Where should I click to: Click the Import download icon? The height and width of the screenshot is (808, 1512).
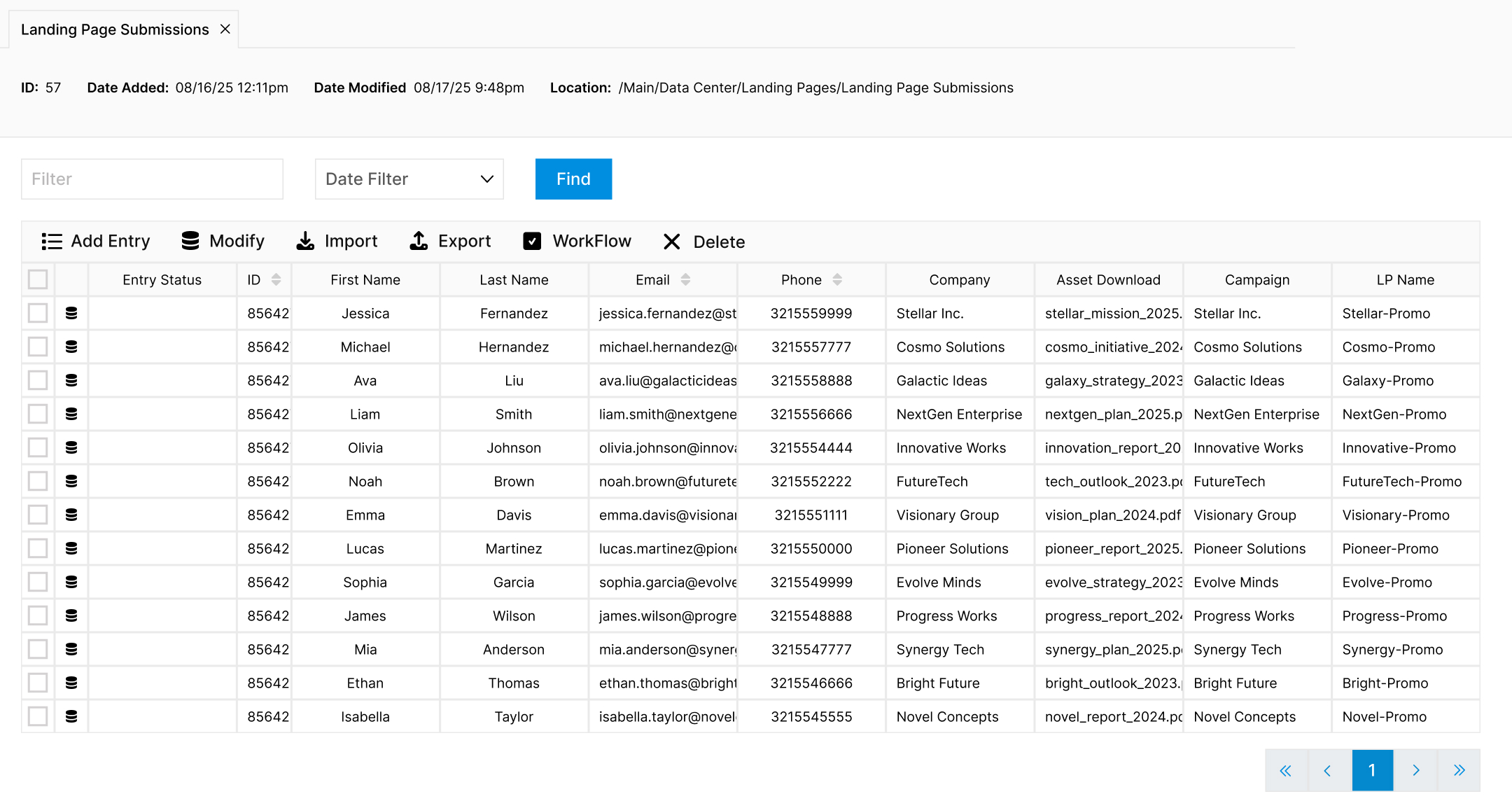[x=305, y=241]
